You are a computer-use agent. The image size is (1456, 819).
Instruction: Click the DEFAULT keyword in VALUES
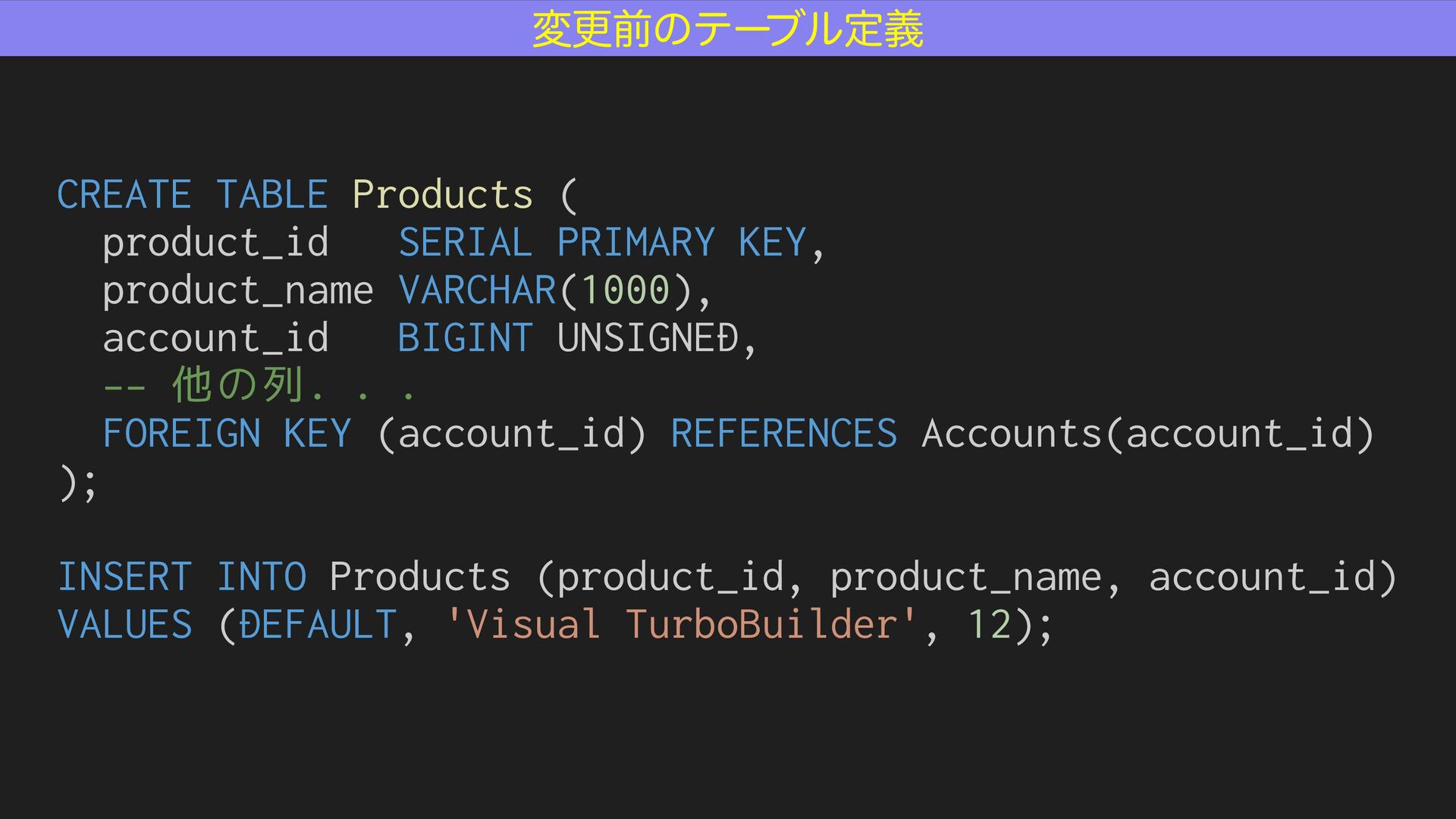(318, 625)
